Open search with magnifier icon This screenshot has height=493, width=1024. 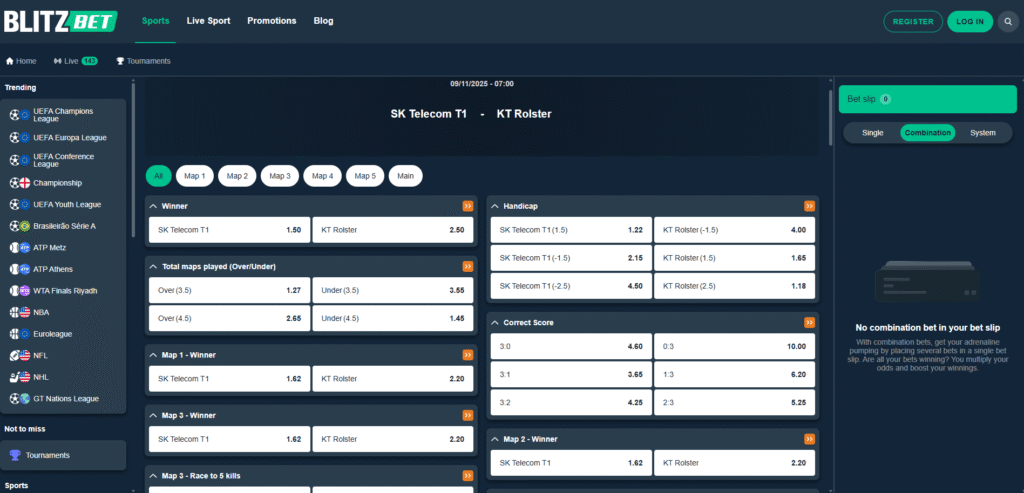pyautogui.click(x=1008, y=22)
